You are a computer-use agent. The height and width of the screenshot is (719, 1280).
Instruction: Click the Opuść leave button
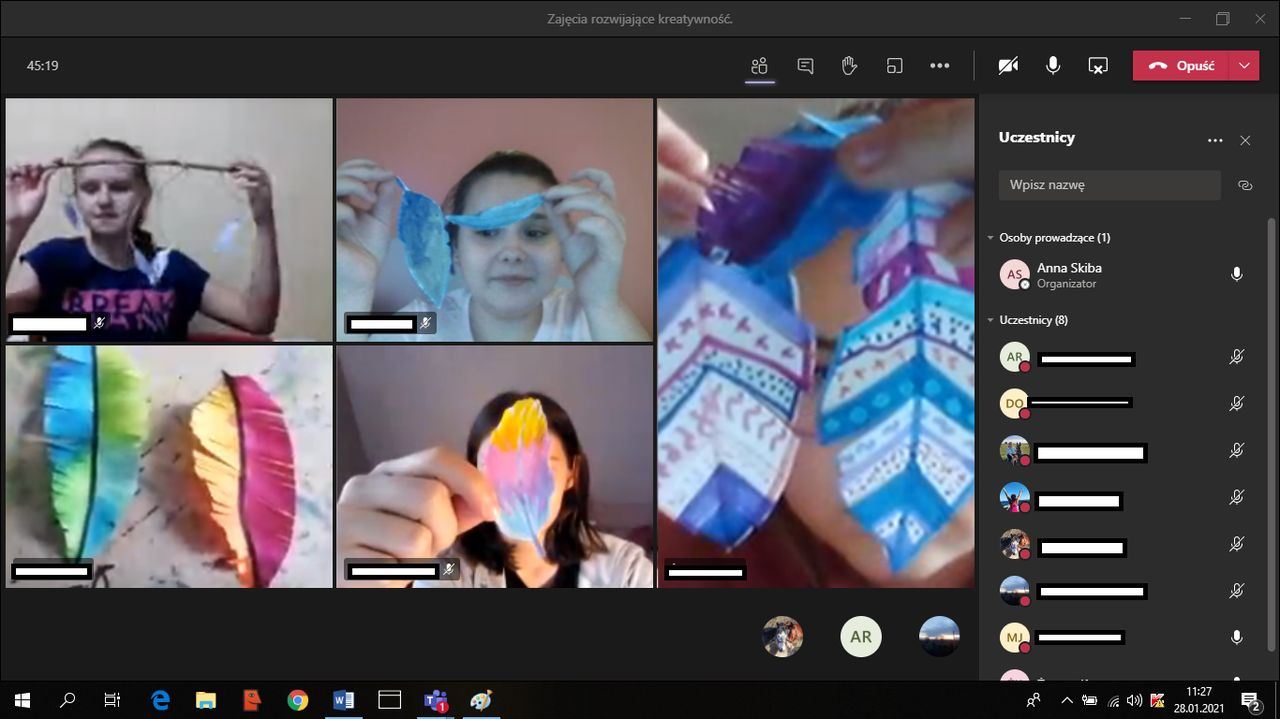coord(1182,66)
